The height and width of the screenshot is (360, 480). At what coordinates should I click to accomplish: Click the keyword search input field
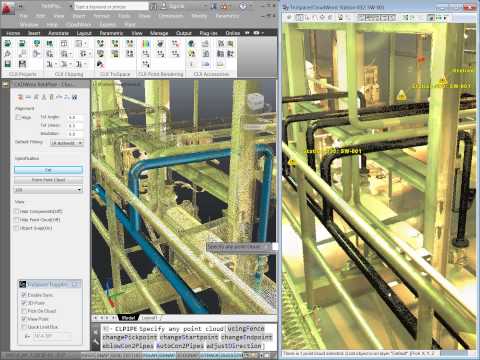point(111,6)
